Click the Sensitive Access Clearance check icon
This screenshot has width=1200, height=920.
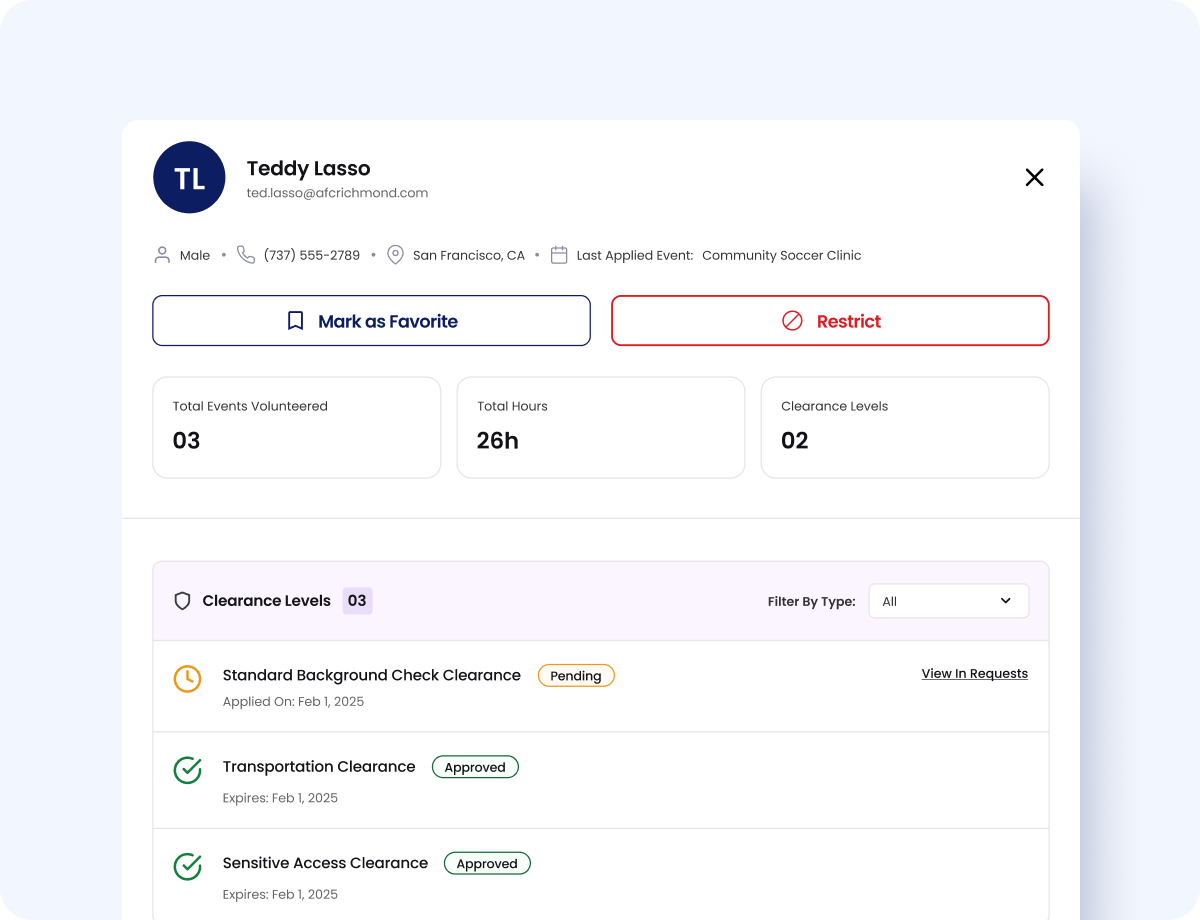click(x=187, y=866)
